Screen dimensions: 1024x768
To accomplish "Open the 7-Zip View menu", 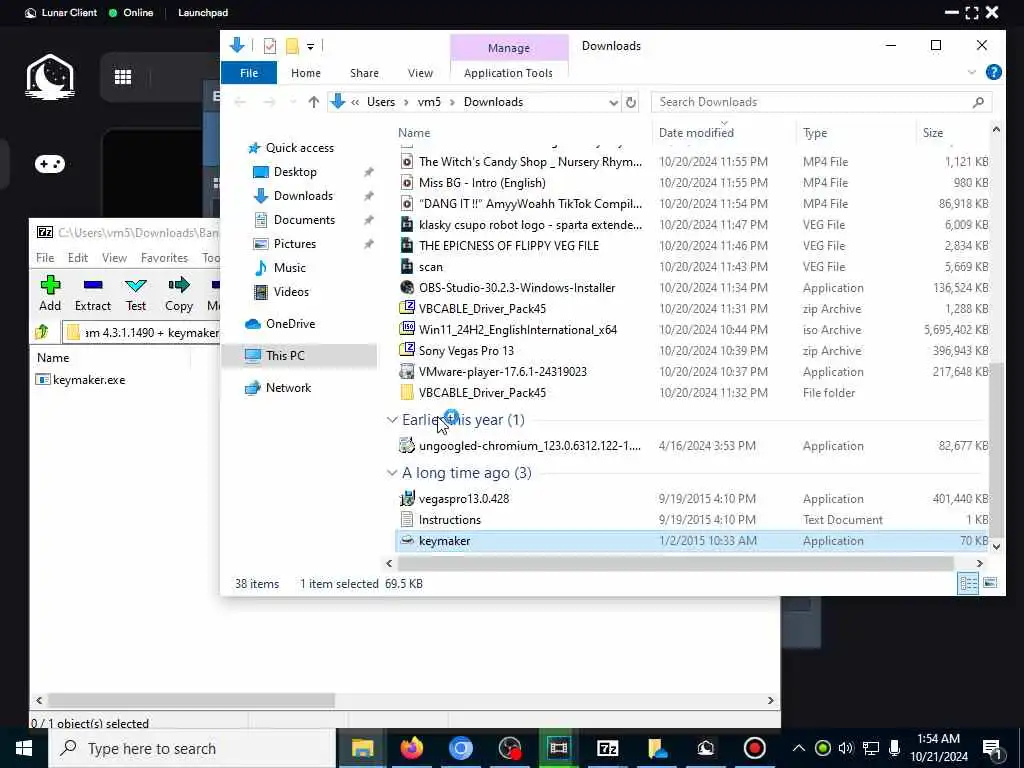I will (x=114, y=258).
